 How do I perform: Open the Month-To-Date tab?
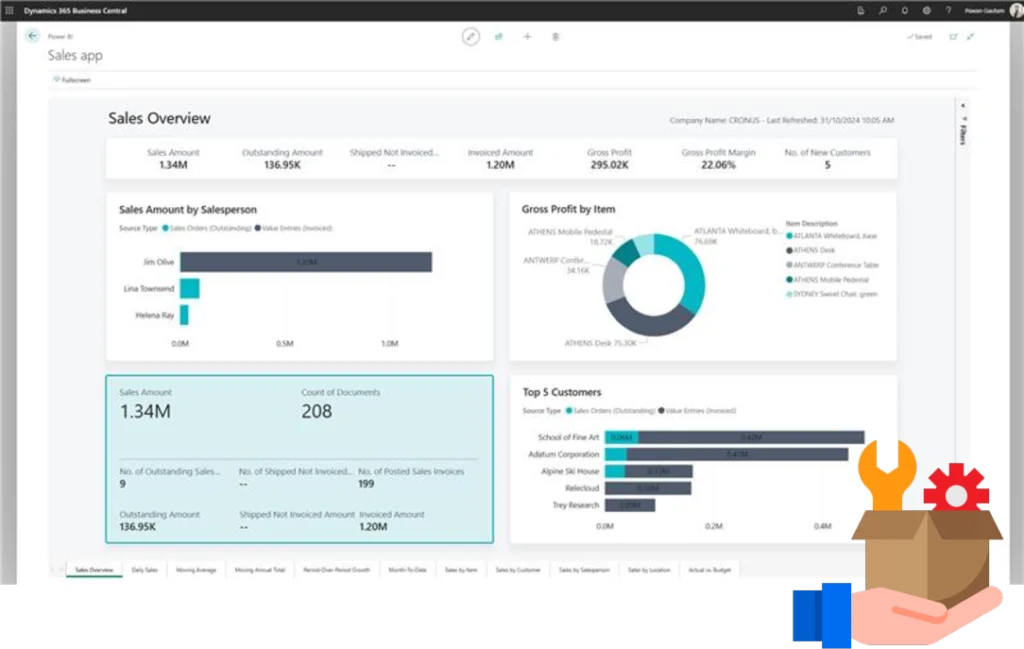[x=408, y=570]
